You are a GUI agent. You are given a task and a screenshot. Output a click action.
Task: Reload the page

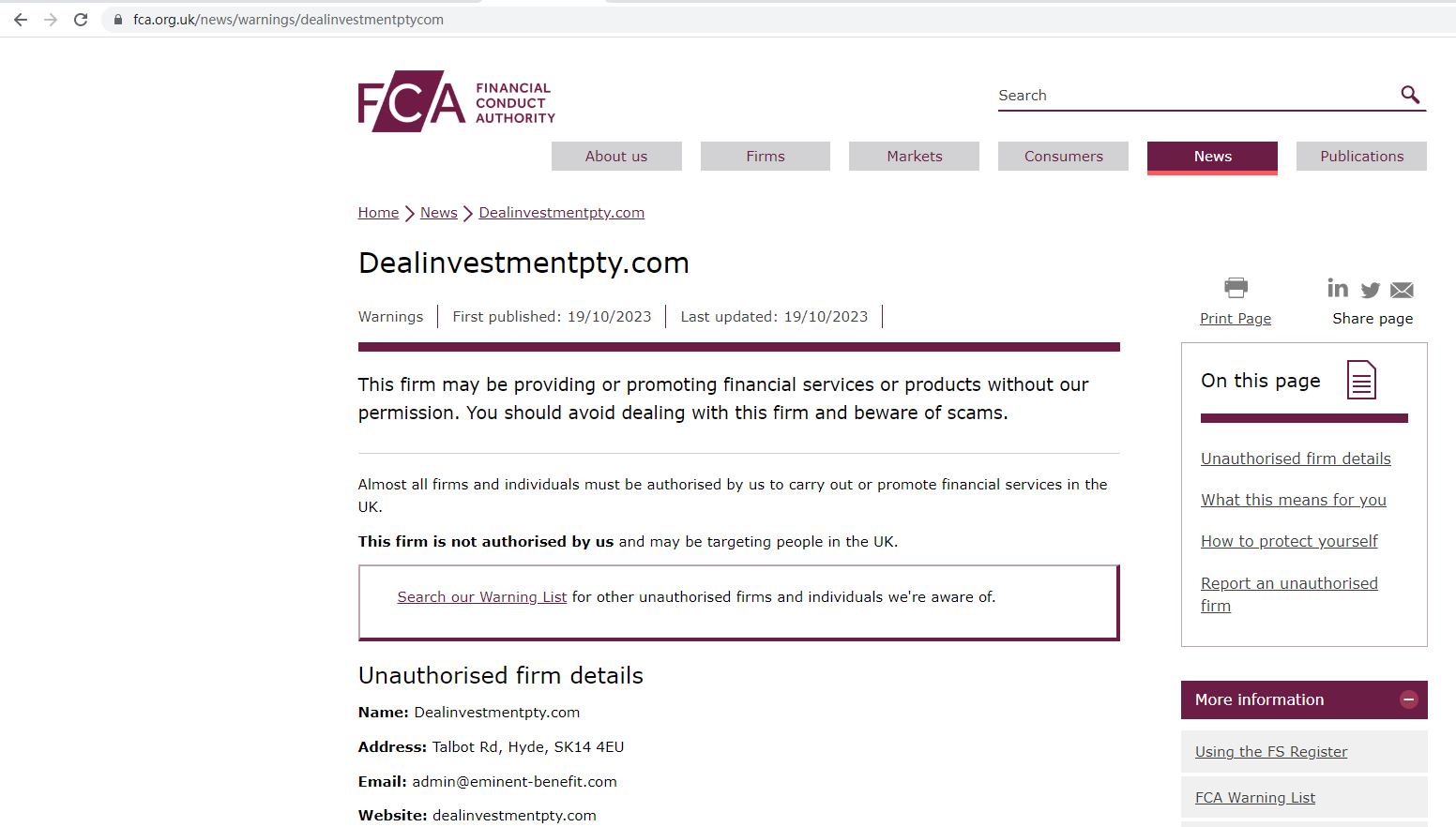point(81,20)
